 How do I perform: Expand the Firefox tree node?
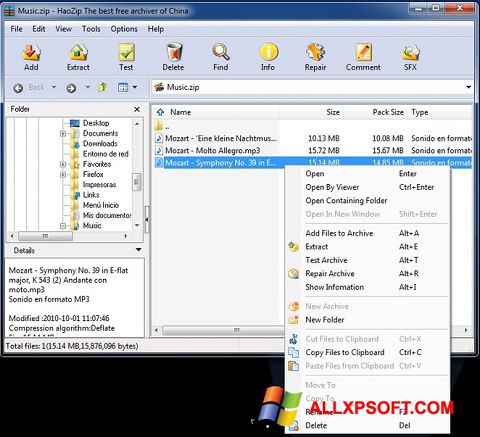[x=63, y=175]
